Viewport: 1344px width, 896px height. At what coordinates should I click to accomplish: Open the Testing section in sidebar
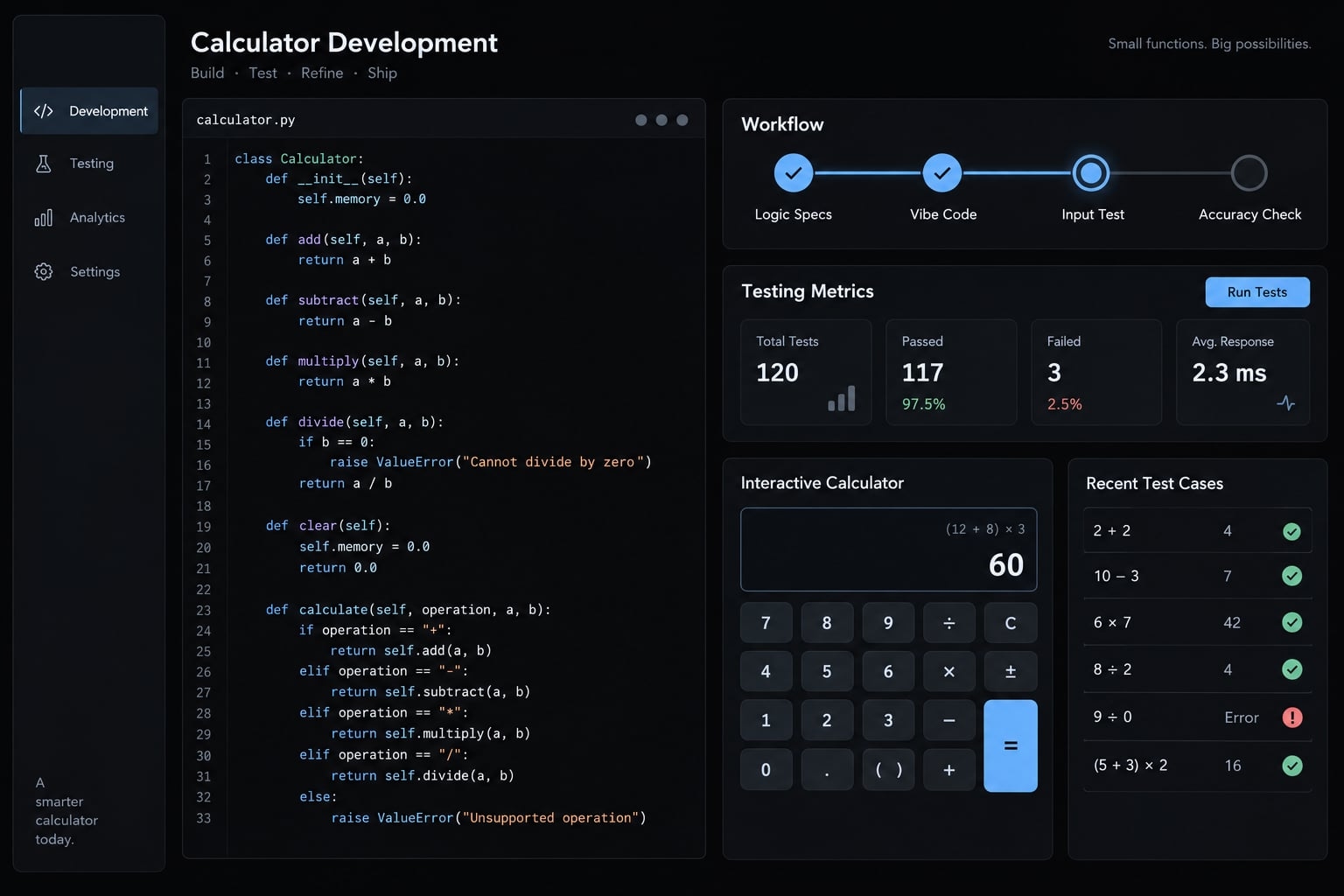coord(89,164)
